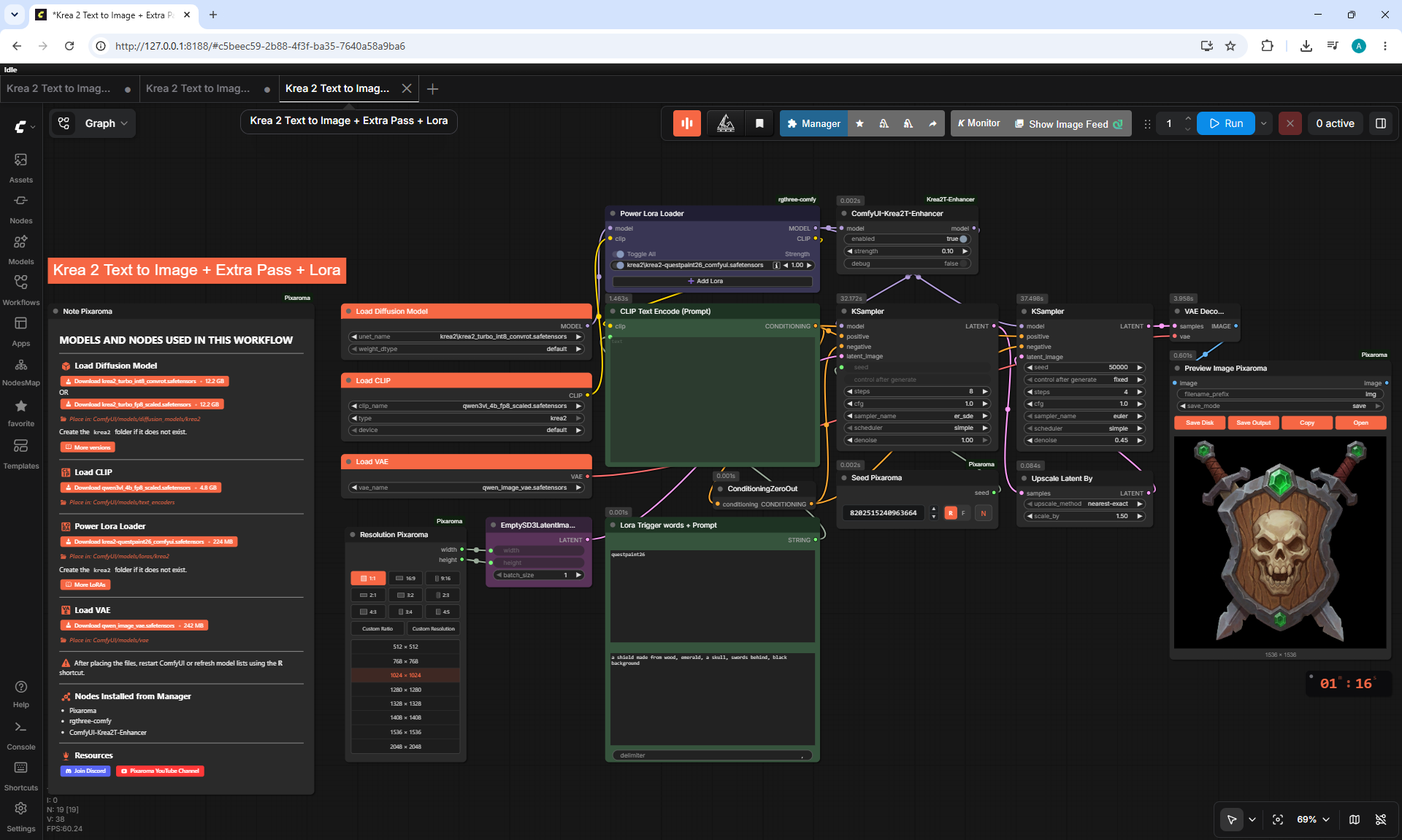Select the R seed mode in Seed Pixaroma
The image size is (1402, 840).
coord(951,513)
